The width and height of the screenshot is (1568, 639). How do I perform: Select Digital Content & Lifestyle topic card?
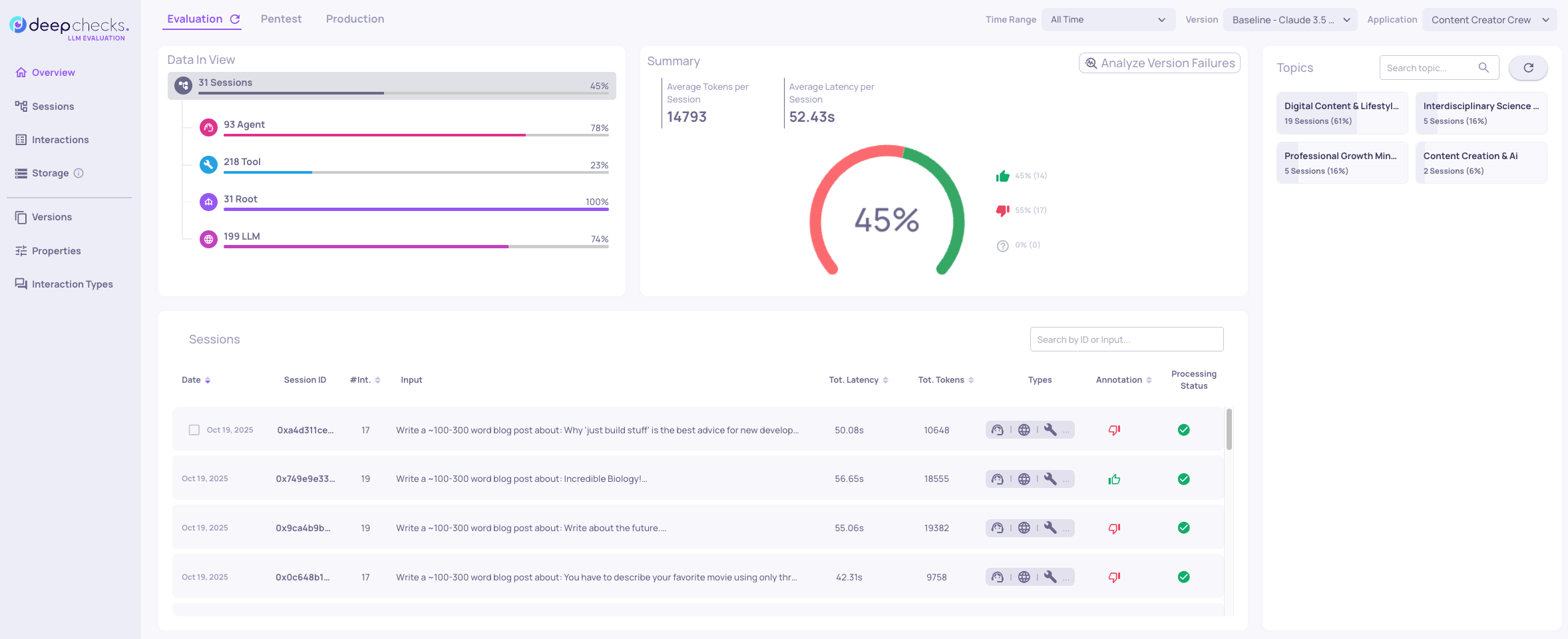click(1342, 113)
